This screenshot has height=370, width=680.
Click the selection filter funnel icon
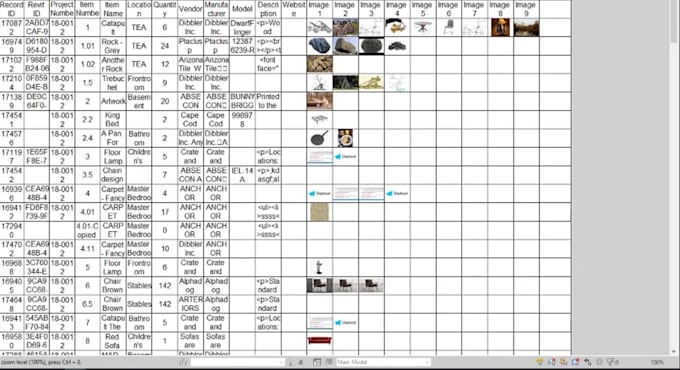pos(611,362)
